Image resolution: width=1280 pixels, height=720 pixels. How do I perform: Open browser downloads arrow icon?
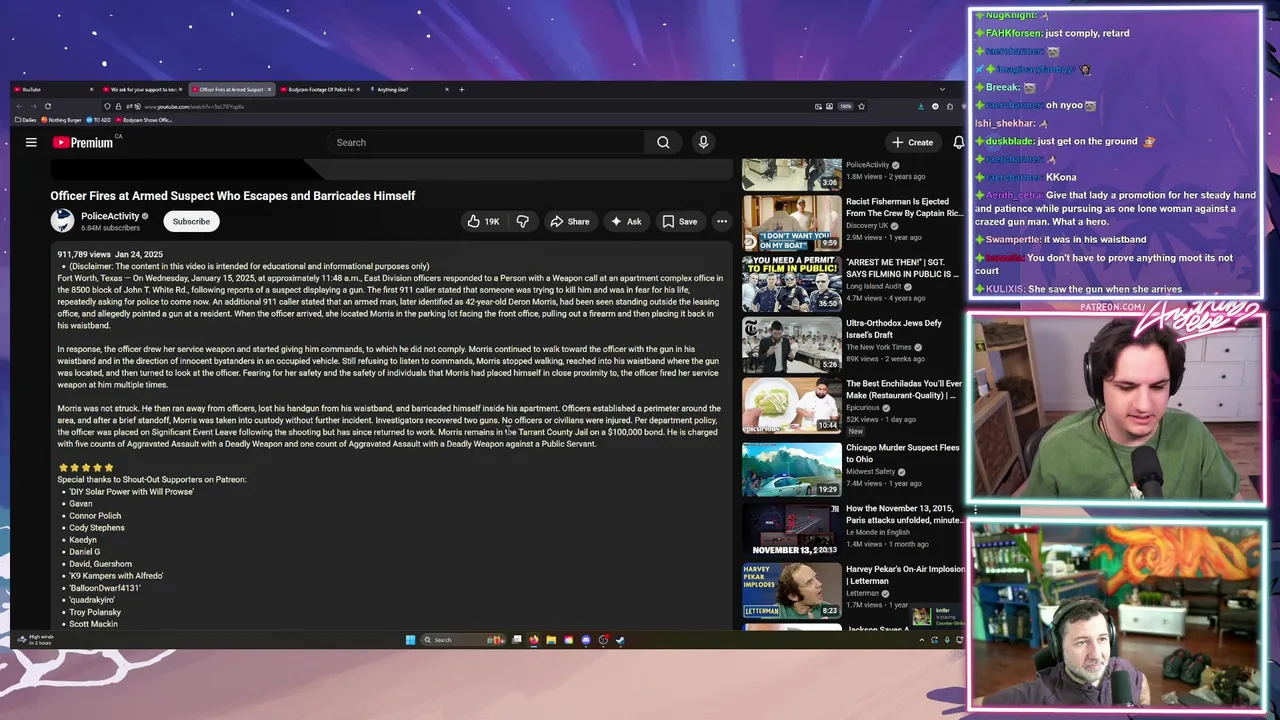[921, 106]
